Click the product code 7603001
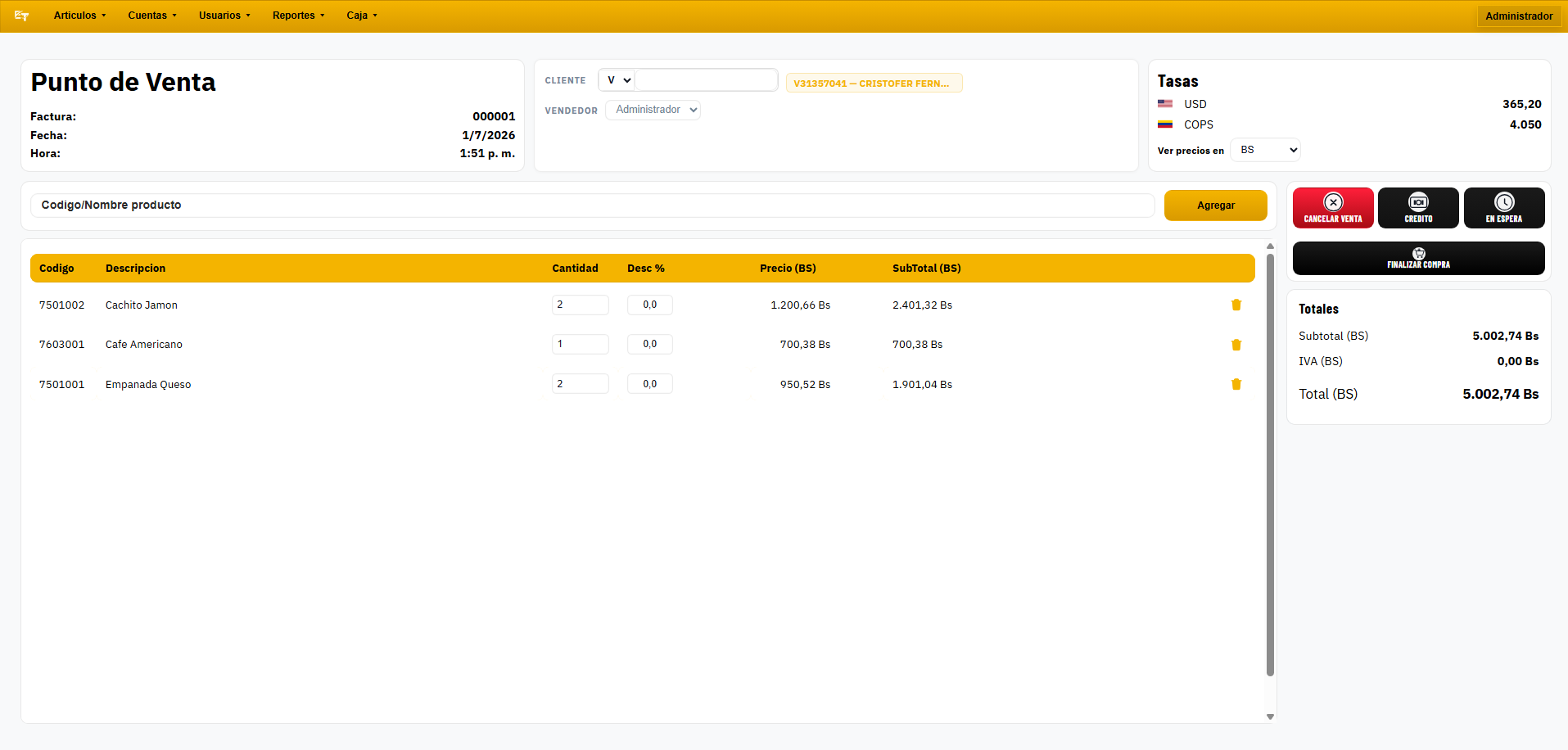This screenshot has width=1568, height=750. tap(62, 345)
